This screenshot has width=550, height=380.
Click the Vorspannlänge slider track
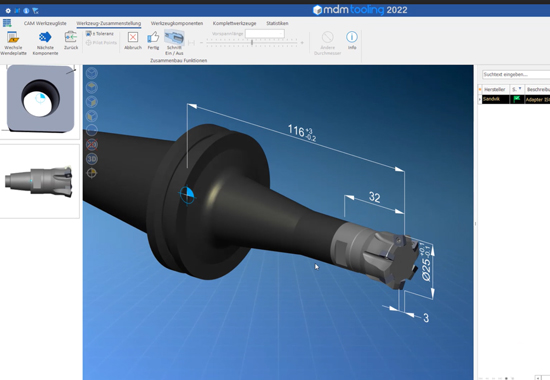point(251,42)
